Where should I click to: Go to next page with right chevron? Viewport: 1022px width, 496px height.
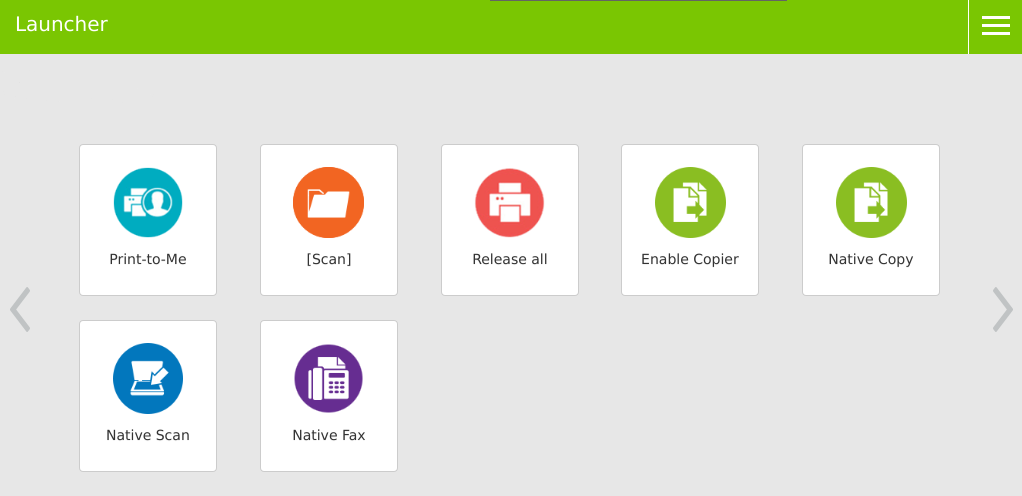point(1002,310)
